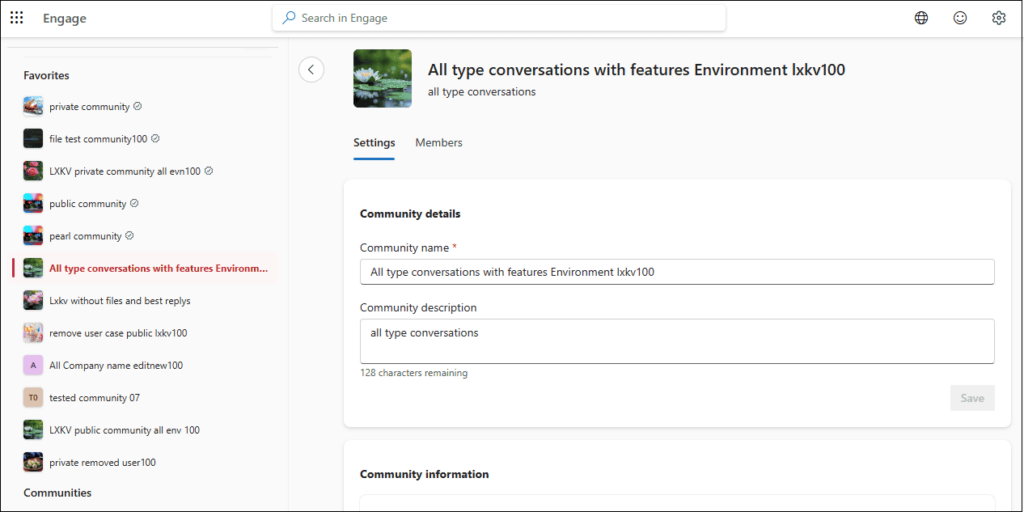This screenshot has height=512, width=1024.
Task: Open 'LXKV public community all env 100'
Action: pos(125,430)
